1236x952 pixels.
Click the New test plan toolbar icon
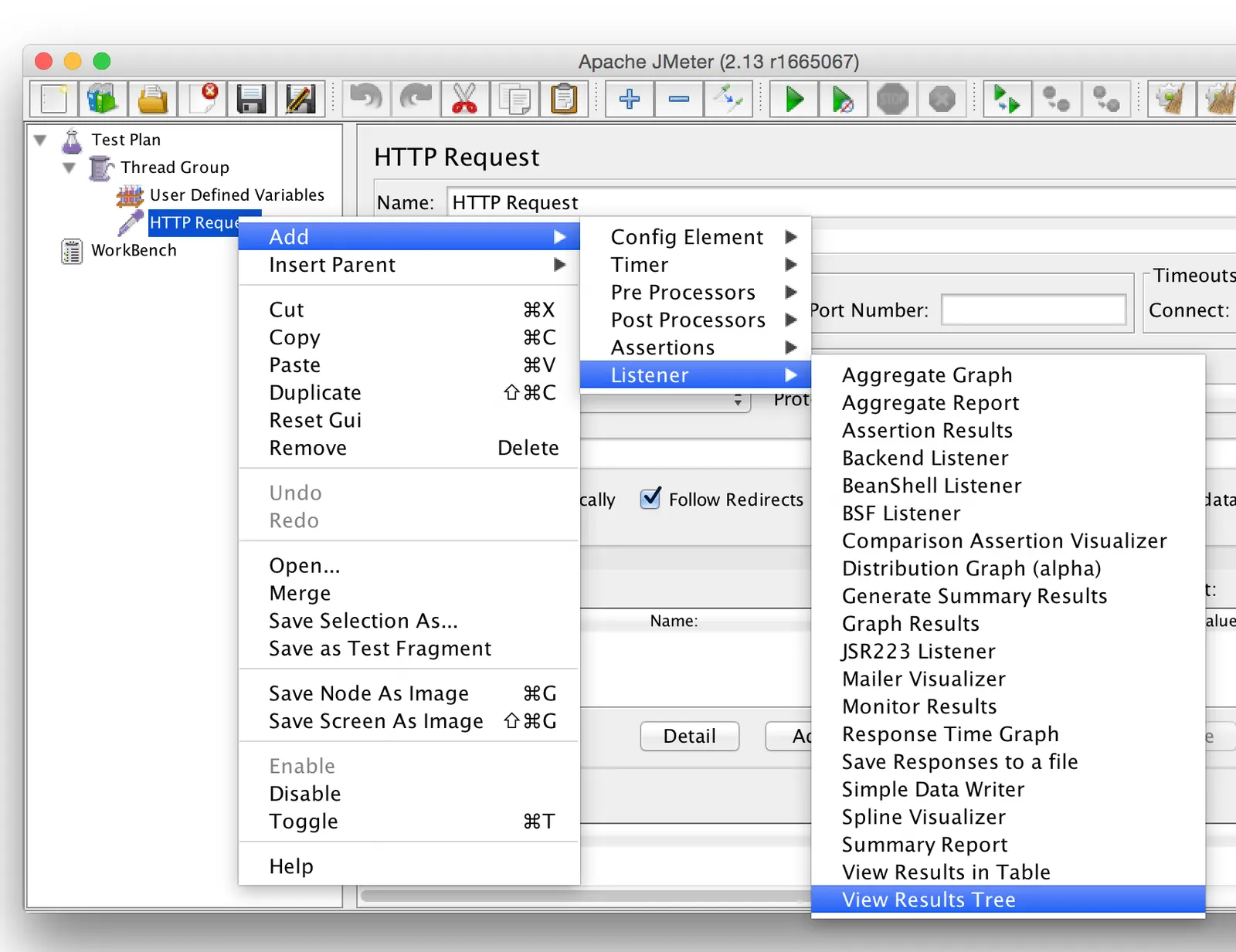point(53,99)
